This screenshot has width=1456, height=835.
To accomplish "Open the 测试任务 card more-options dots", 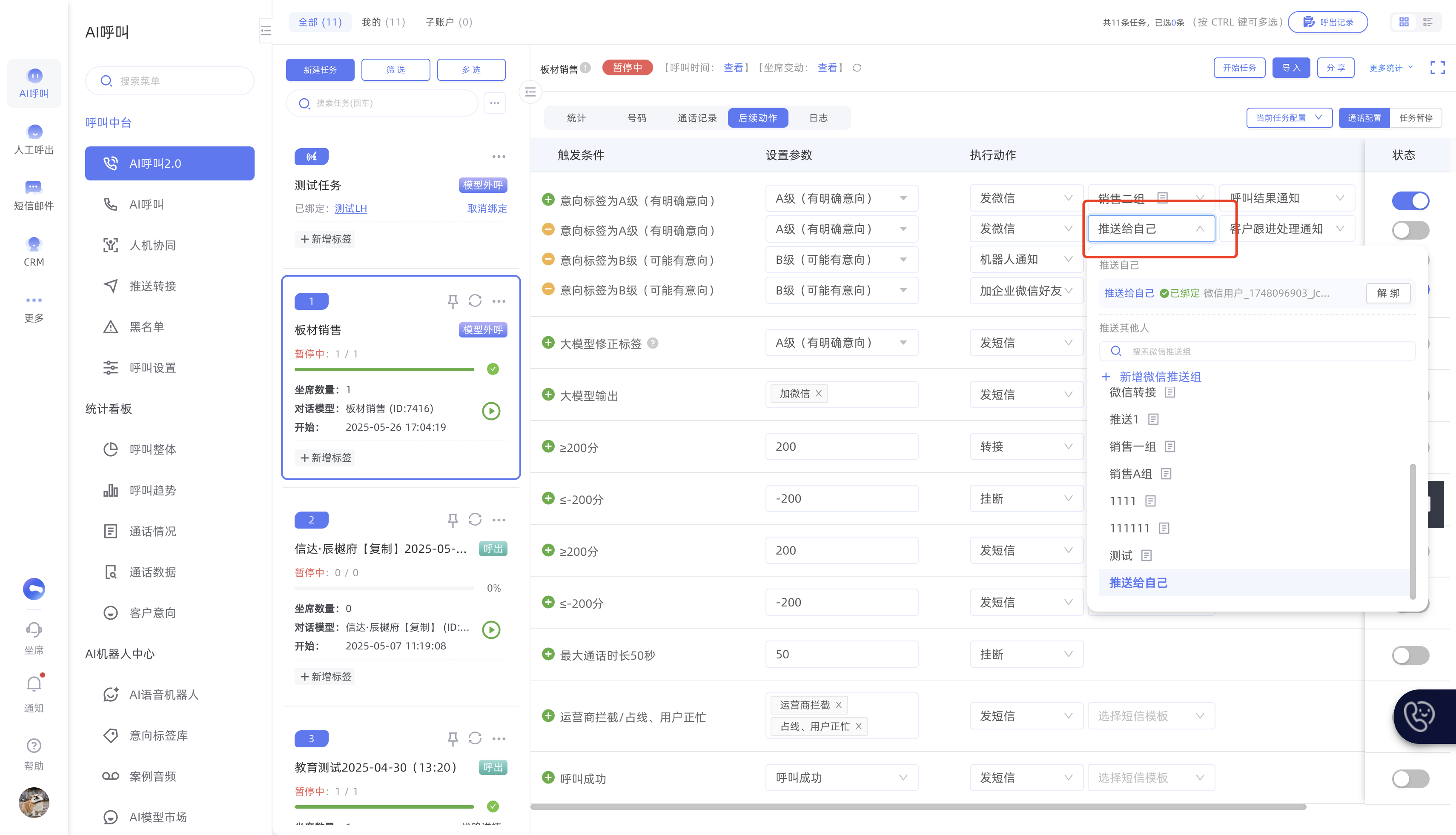I will click(x=499, y=157).
